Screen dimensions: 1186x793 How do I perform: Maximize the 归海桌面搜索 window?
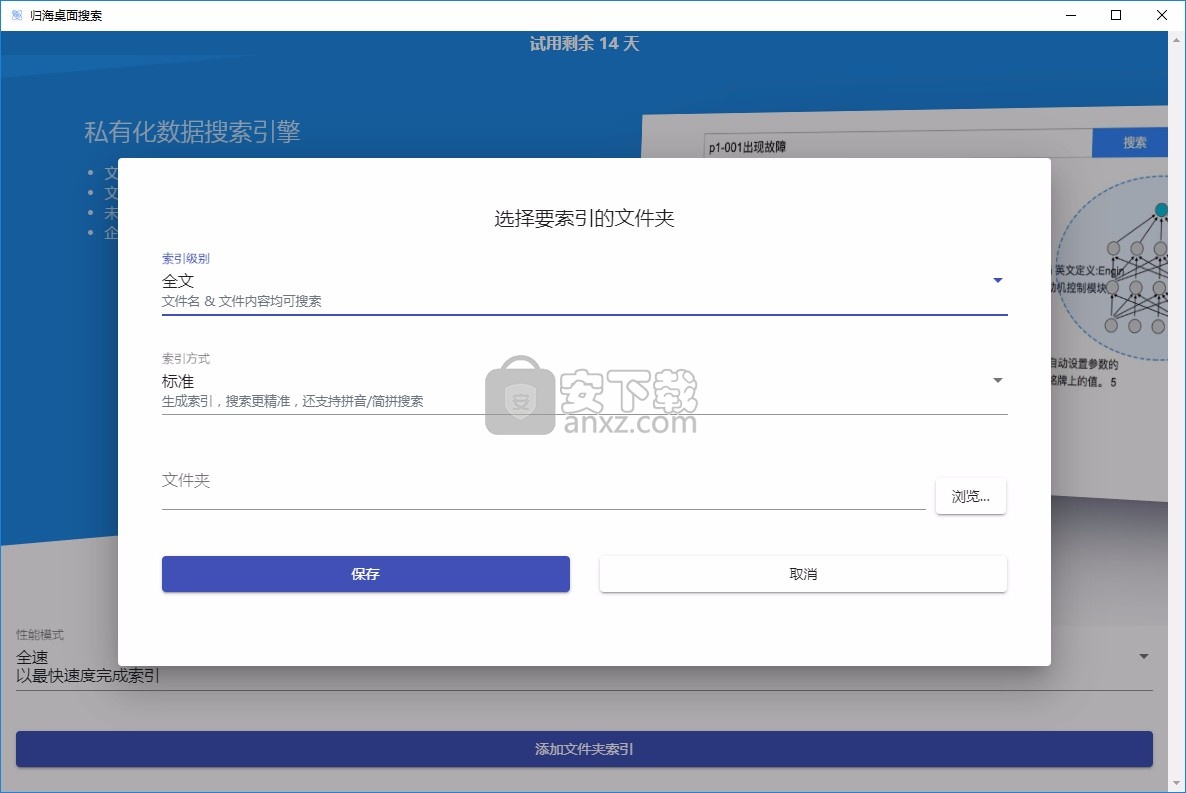tap(1116, 15)
